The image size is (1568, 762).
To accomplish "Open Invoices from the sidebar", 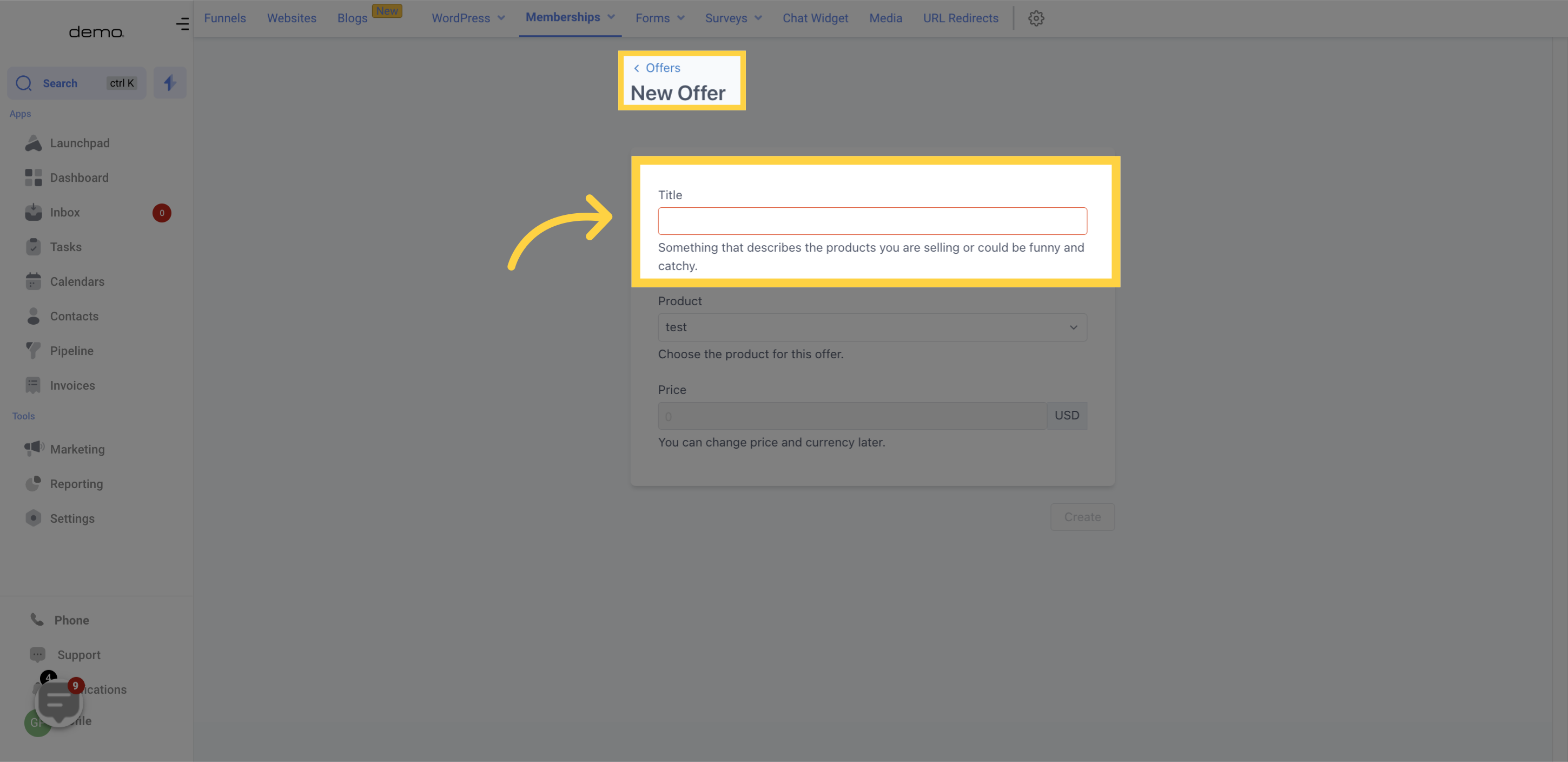I will pos(72,385).
